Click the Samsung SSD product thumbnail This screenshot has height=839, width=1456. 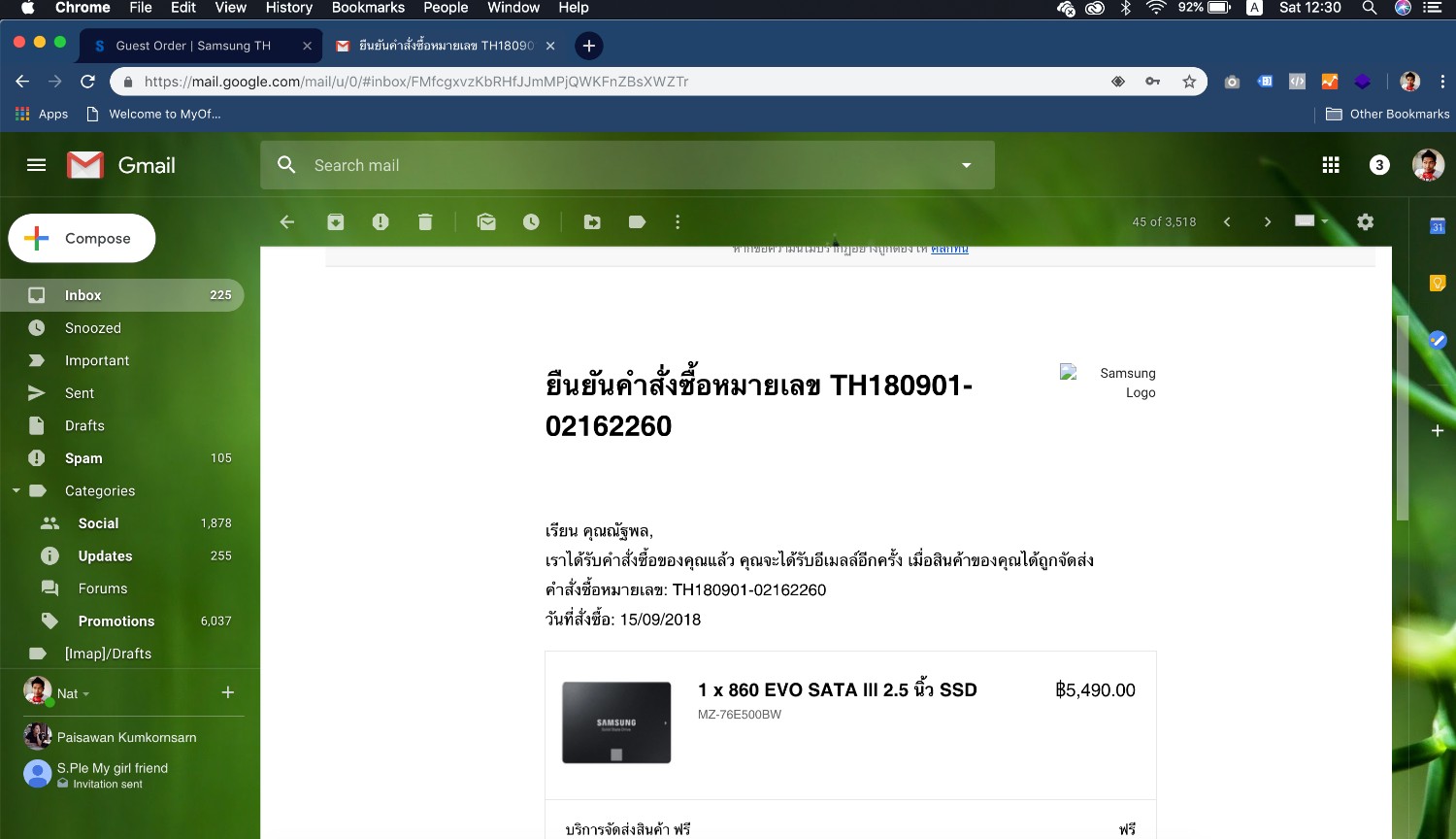point(616,722)
